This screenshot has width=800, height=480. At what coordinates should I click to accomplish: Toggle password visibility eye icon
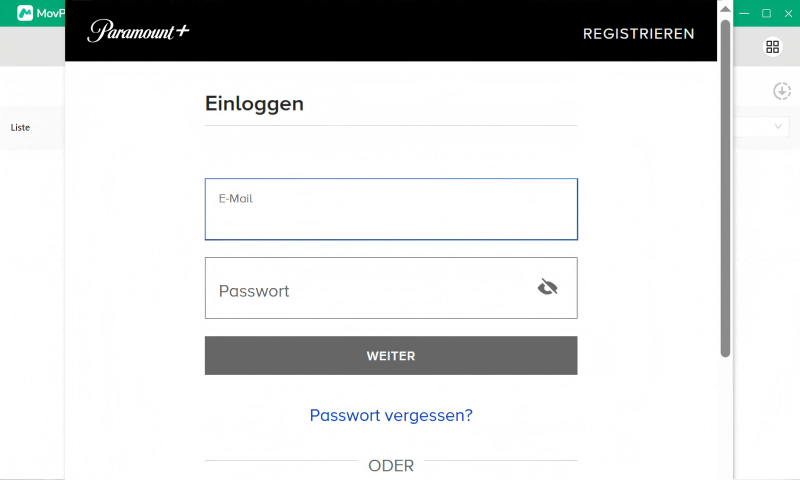click(547, 287)
